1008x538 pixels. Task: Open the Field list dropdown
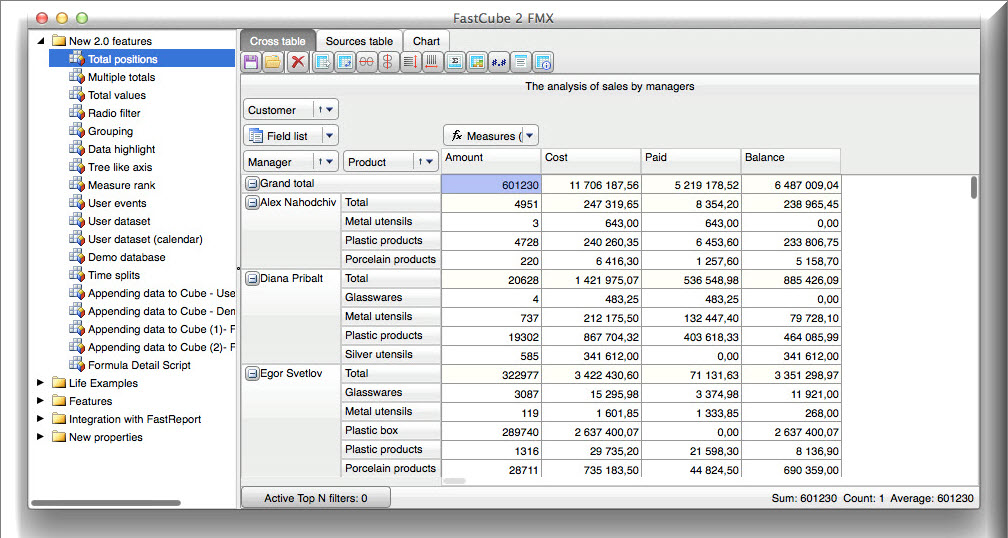[329, 136]
